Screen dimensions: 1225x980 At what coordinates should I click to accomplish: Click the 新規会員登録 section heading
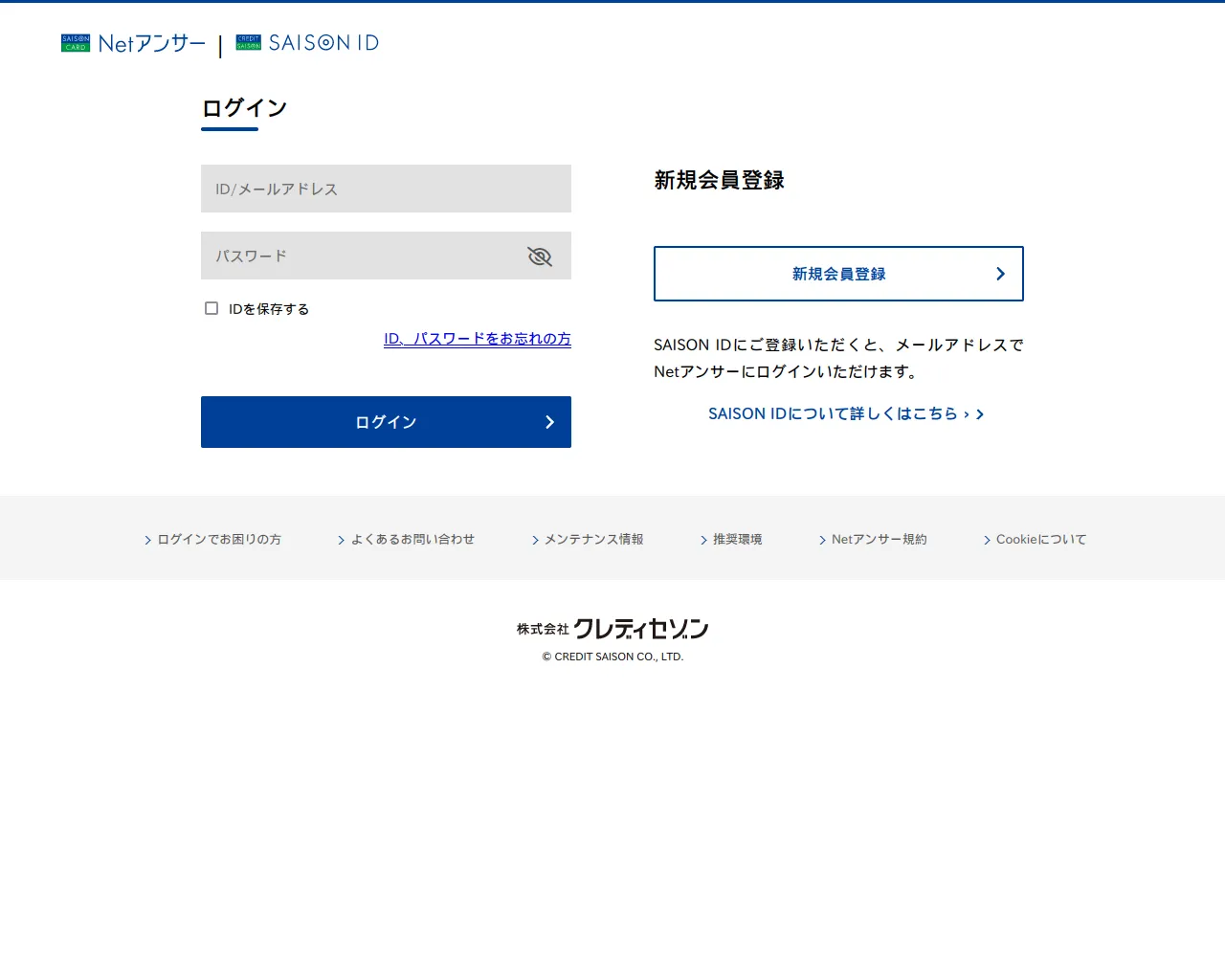pos(719,180)
